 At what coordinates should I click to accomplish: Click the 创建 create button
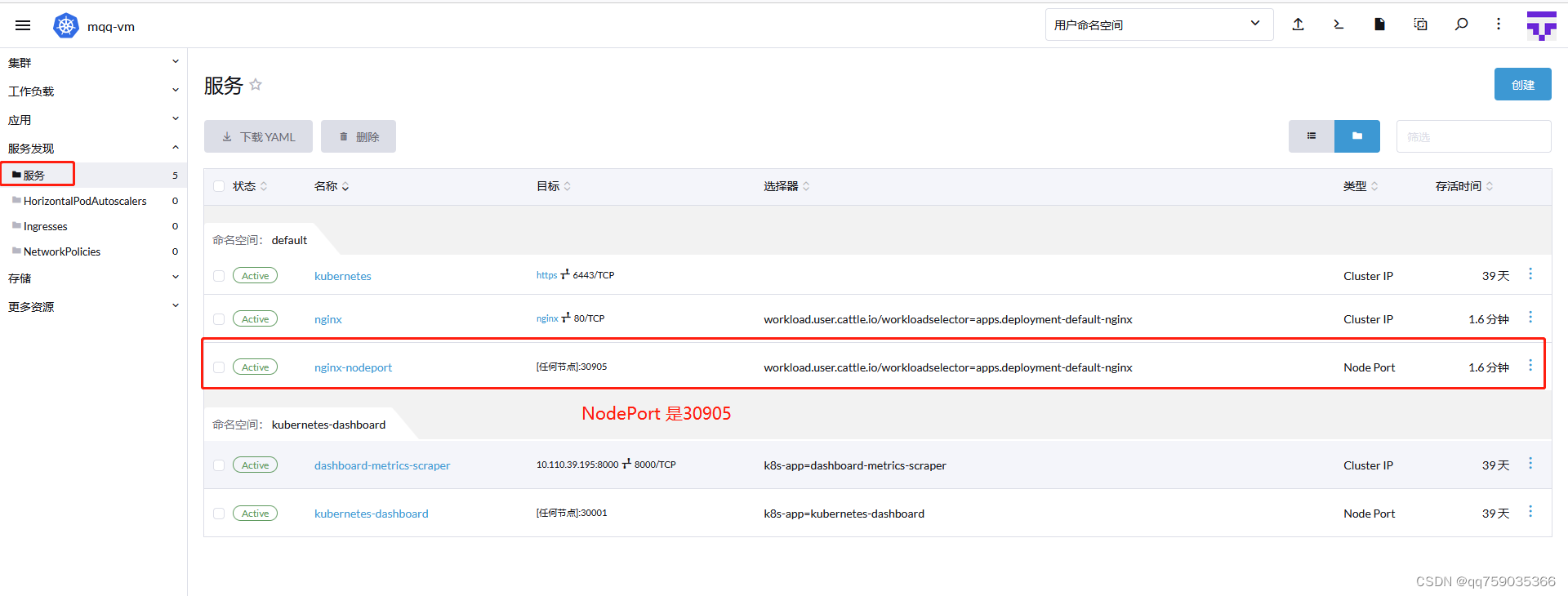1522,84
